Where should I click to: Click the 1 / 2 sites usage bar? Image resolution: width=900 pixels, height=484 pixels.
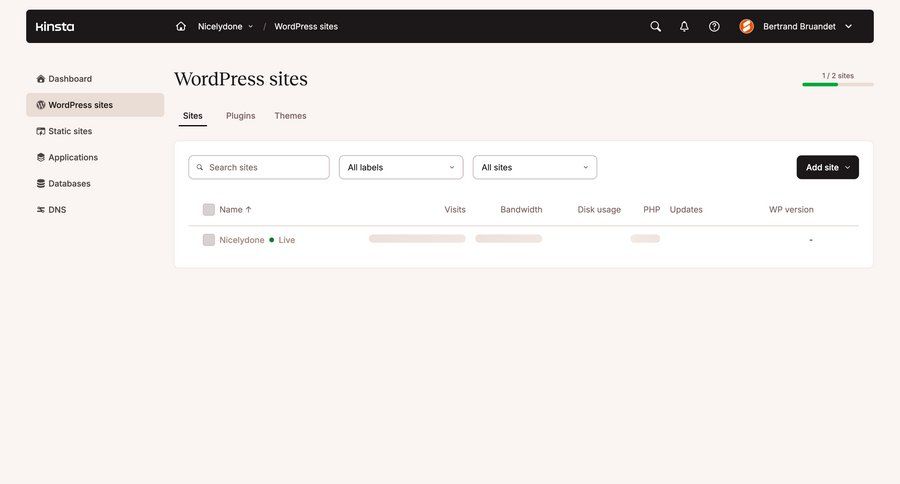coord(838,84)
